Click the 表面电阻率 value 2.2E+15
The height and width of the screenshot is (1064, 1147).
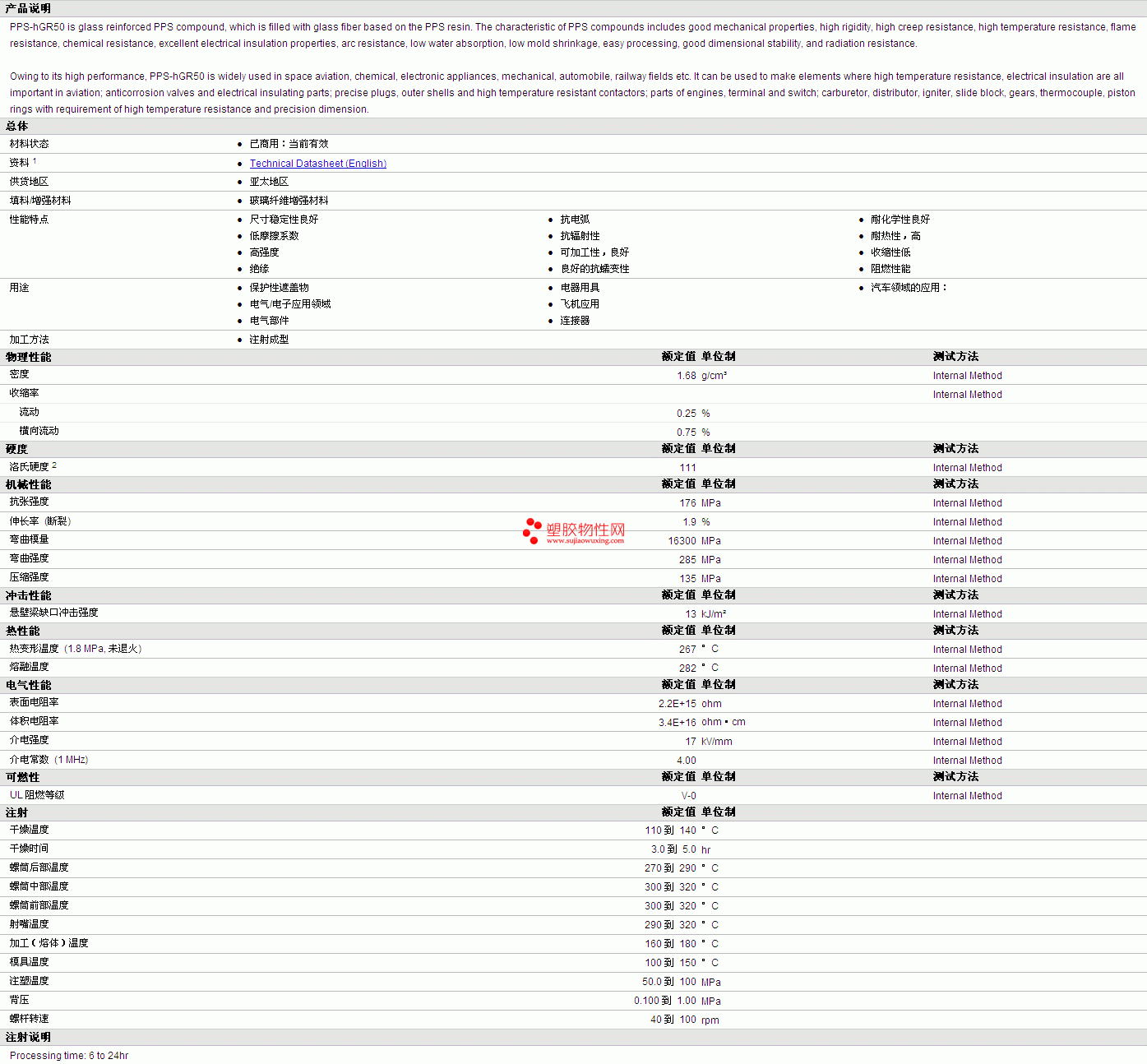(678, 704)
